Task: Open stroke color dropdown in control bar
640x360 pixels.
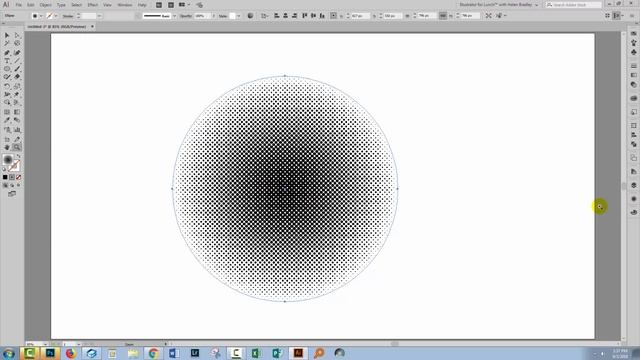Action: (x=56, y=16)
